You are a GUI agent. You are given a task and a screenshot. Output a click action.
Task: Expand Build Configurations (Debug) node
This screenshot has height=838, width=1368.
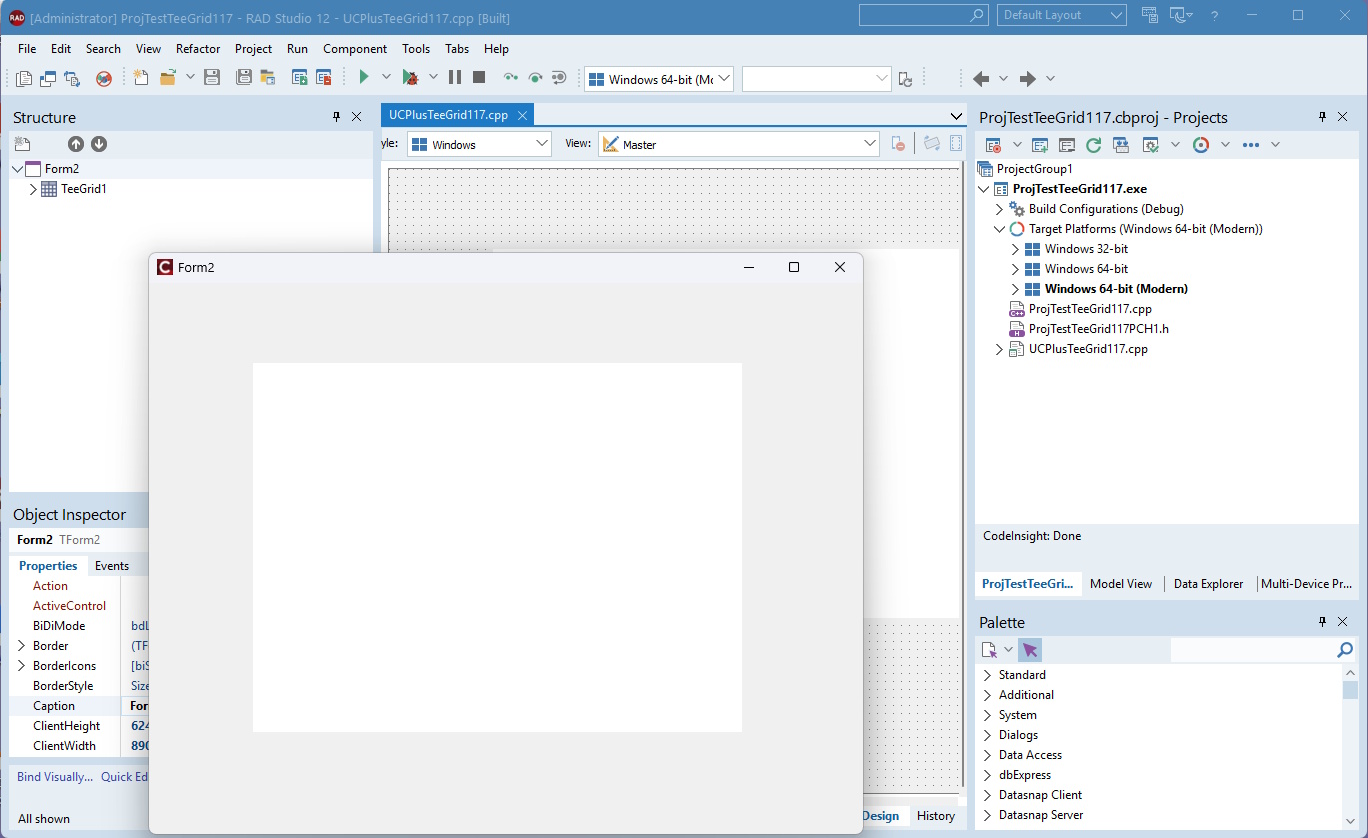coord(999,209)
